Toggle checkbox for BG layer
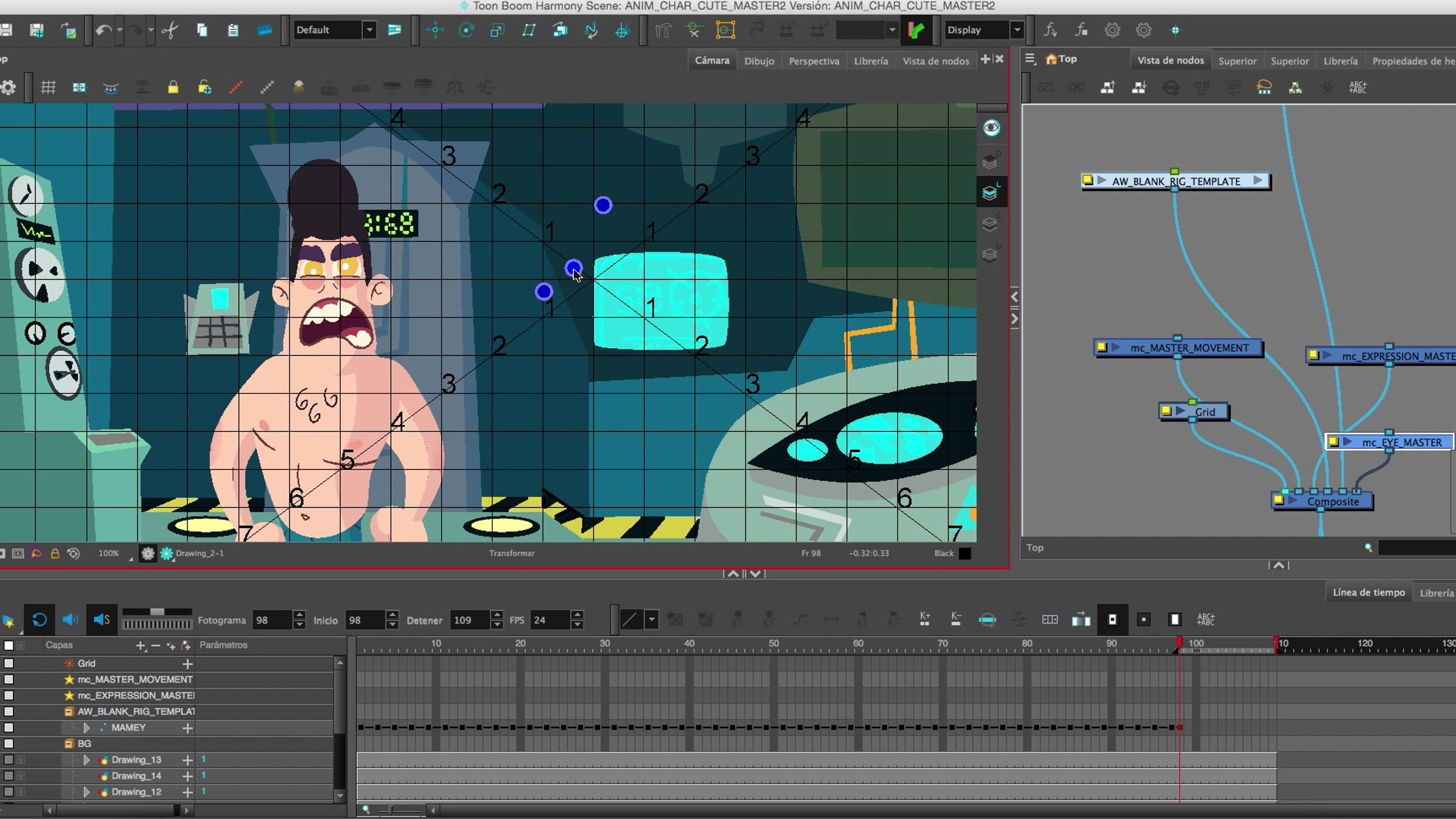The width and height of the screenshot is (1456, 819). tap(8, 744)
